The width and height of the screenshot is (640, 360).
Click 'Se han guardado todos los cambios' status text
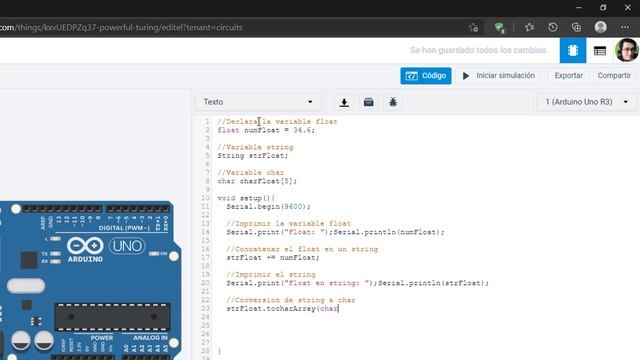pos(478,50)
